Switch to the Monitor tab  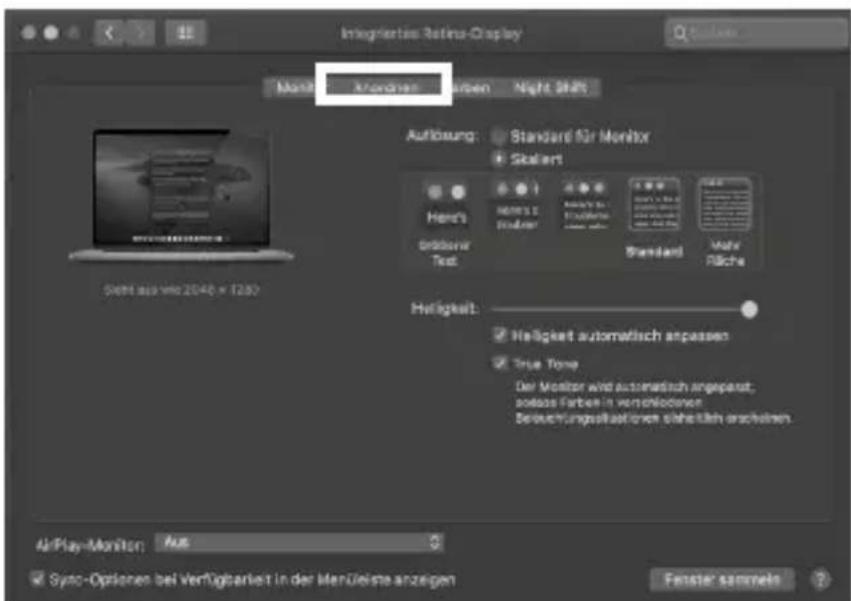click(293, 87)
